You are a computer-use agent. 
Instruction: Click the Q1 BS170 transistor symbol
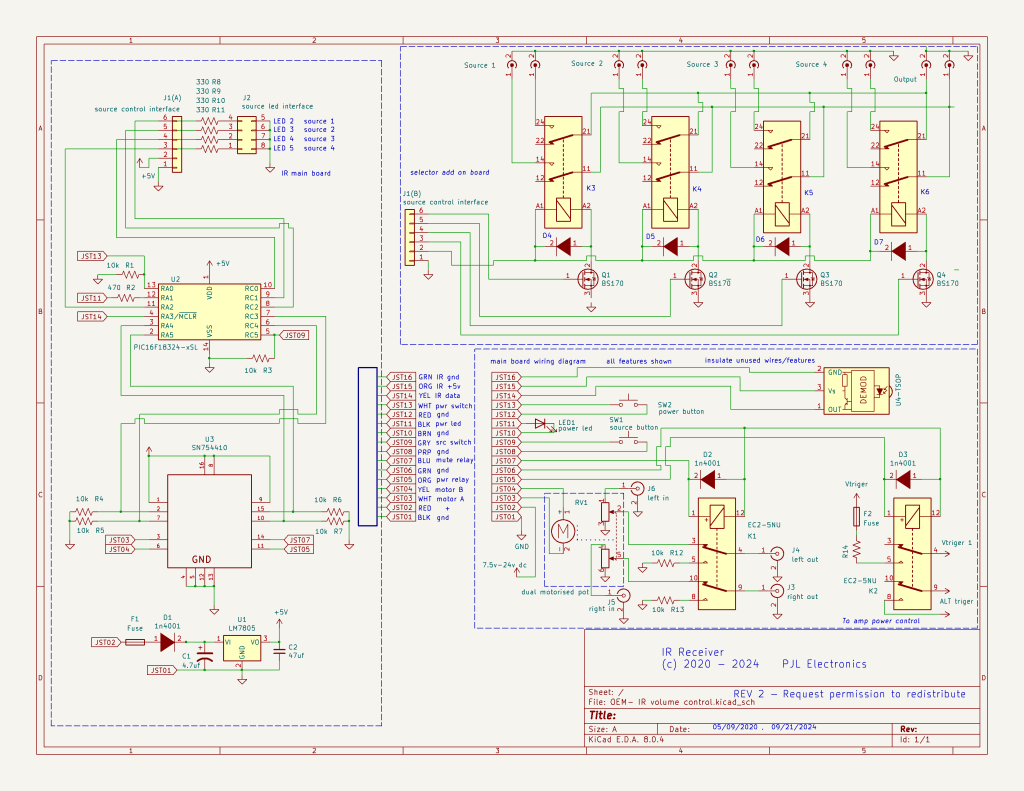tap(581, 281)
